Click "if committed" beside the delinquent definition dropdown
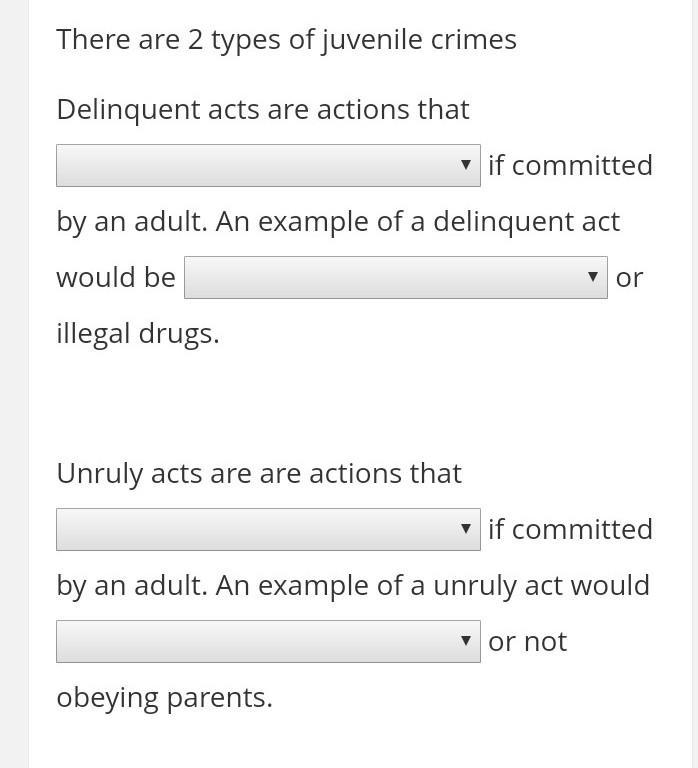This screenshot has width=698, height=768. 570,166
